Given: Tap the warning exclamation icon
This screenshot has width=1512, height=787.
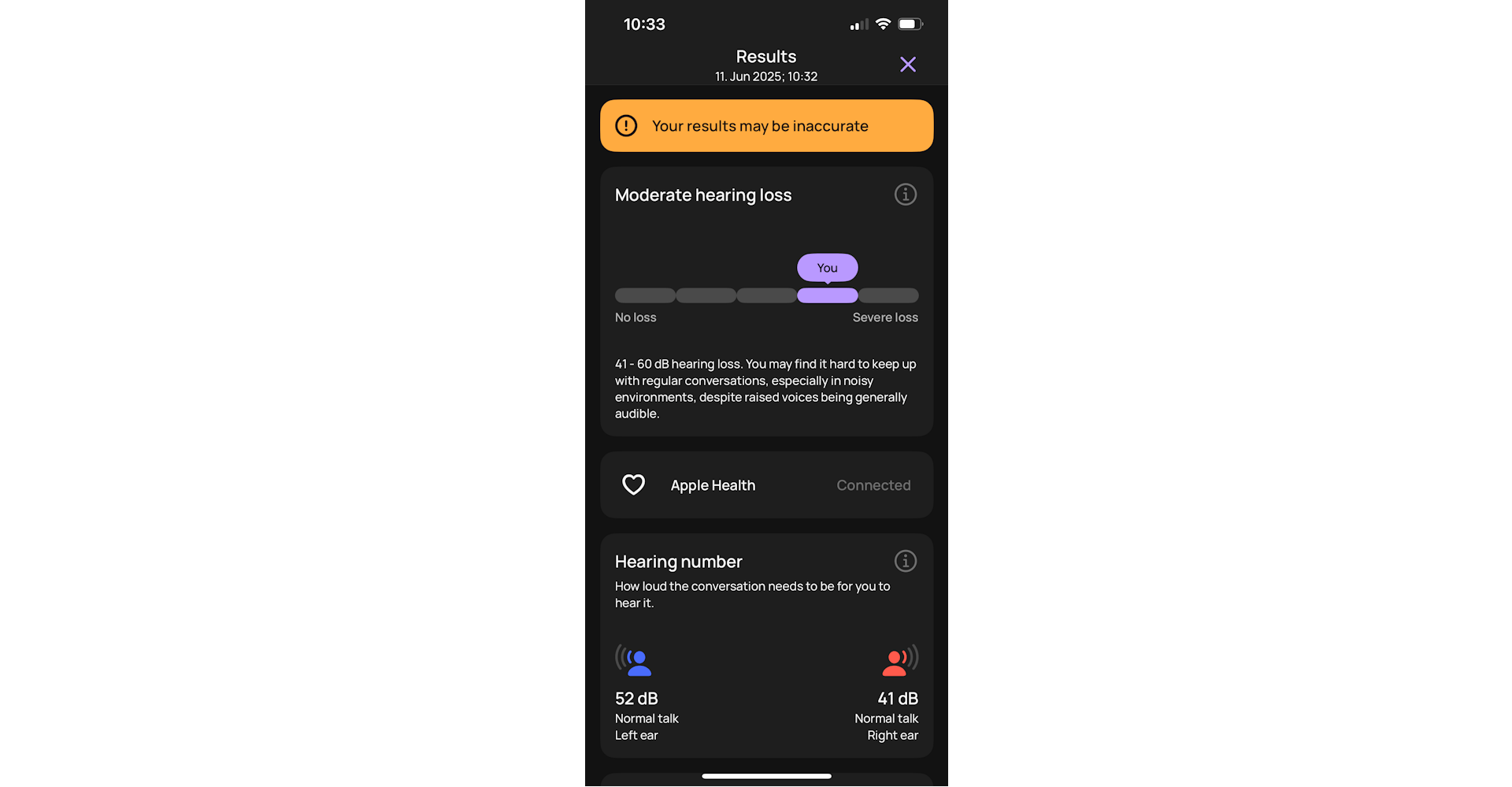Looking at the screenshot, I should [x=626, y=126].
